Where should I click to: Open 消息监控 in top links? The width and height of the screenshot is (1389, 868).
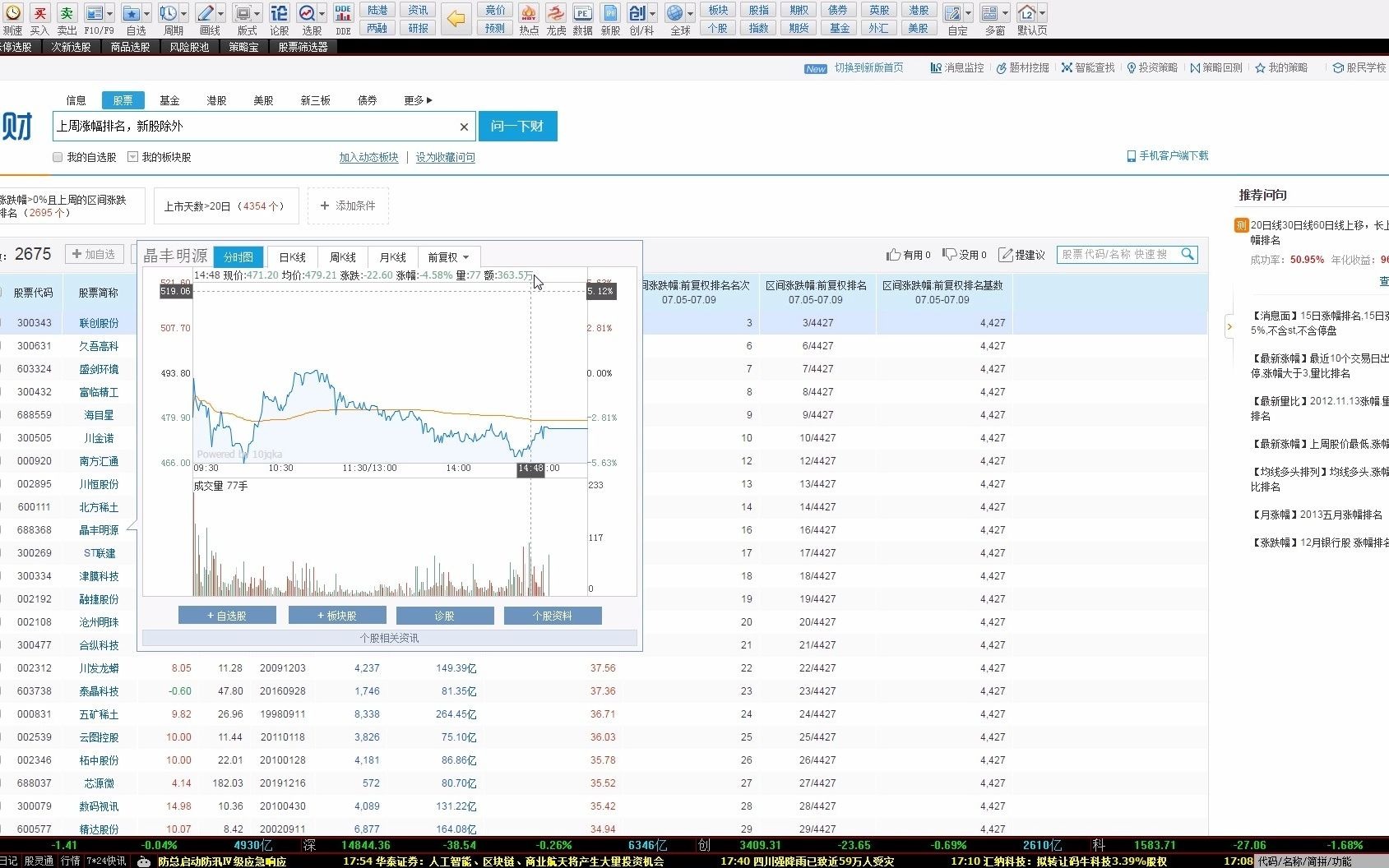(x=957, y=68)
